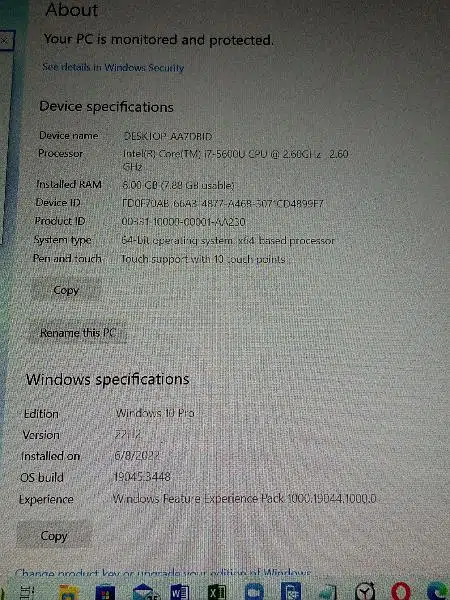The height and width of the screenshot is (600, 450).
Task: Launch Microsoft Edge from the taskbar
Action: tap(439, 592)
